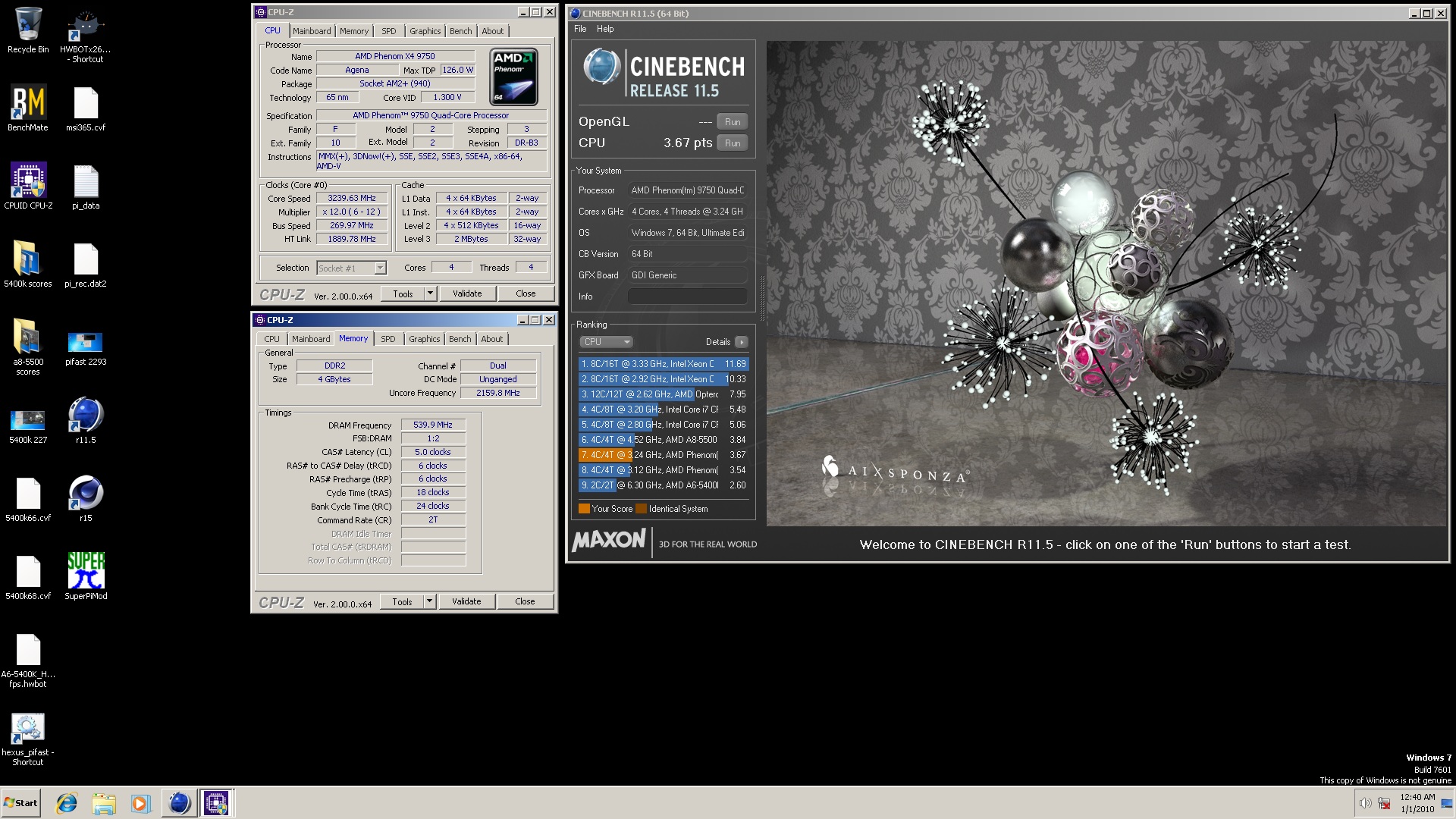The image size is (1456, 819).
Task: Select ranking entry 9, AMD A6-5400 2.60
Action: click(x=664, y=485)
